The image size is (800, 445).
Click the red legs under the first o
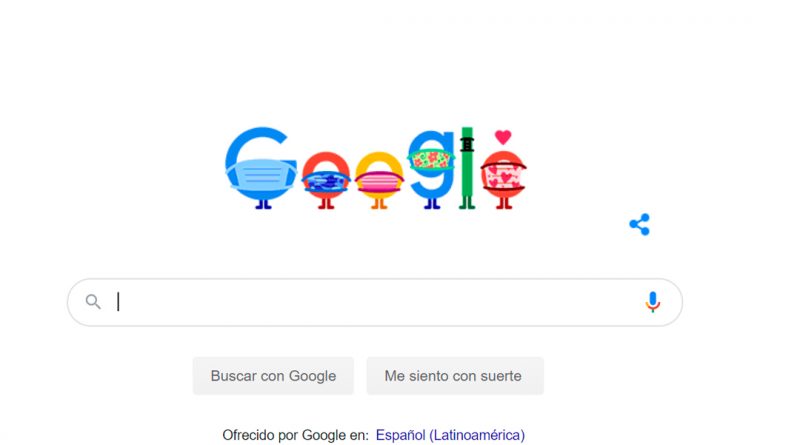(x=326, y=204)
